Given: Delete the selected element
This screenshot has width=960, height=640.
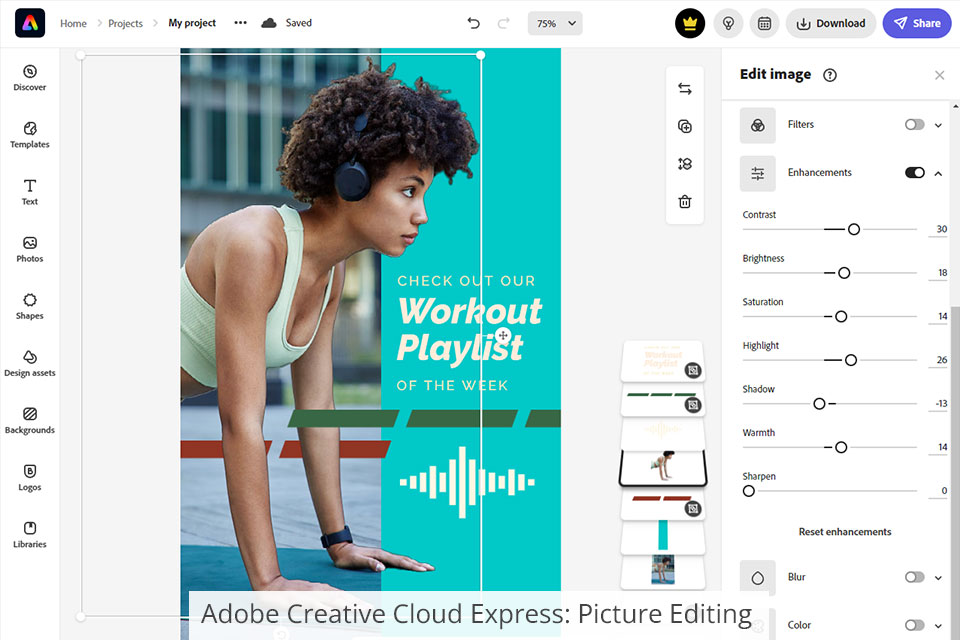Looking at the screenshot, I should (x=684, y=201).
